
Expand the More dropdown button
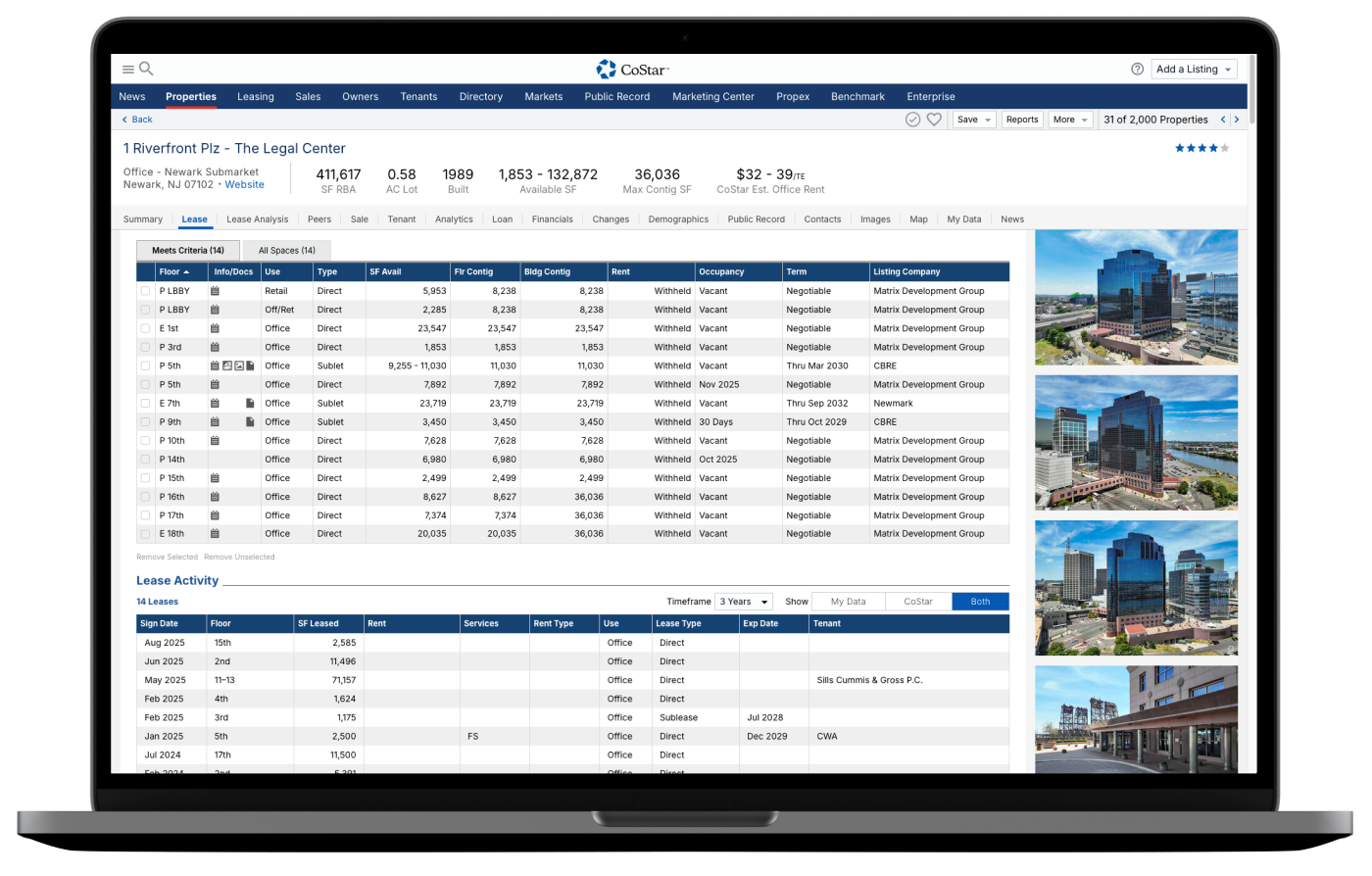click(x=1069, y=120)
